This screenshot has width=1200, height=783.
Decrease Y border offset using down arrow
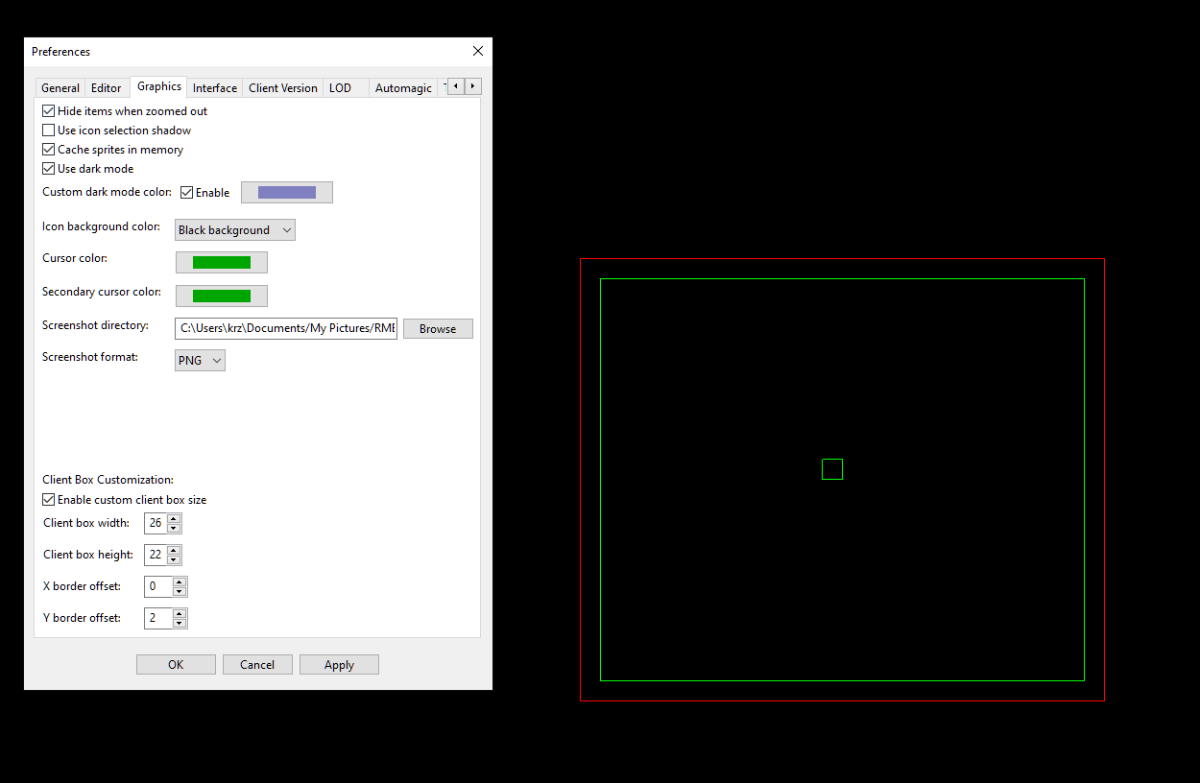(179, 623)
